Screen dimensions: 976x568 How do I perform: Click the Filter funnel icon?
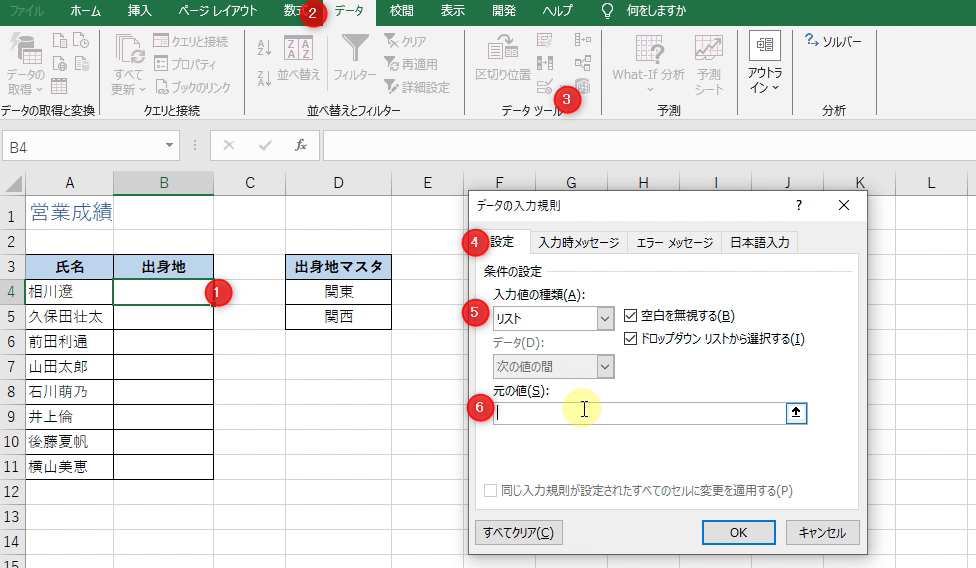click(x=355, y=50)
